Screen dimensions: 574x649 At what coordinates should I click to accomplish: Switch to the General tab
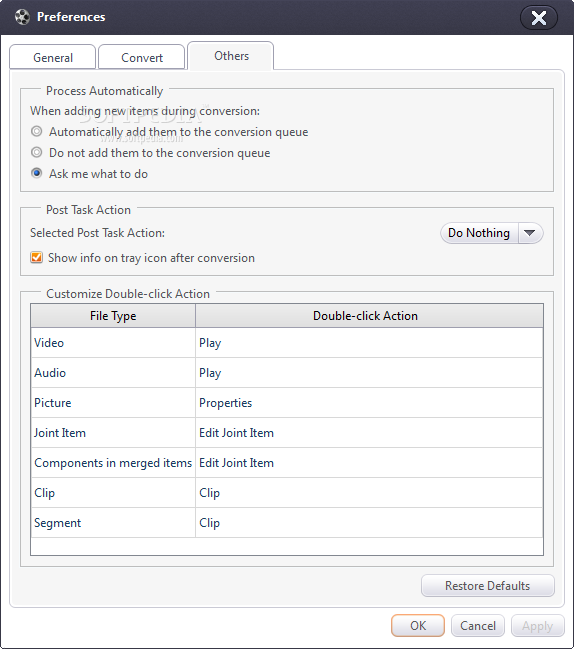(53, 57)
